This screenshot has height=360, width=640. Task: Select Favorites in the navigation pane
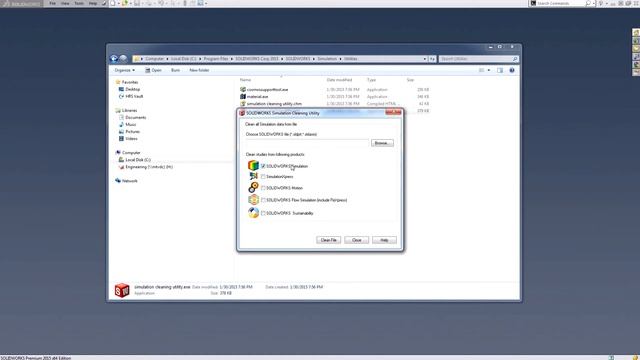click(130, 82)
